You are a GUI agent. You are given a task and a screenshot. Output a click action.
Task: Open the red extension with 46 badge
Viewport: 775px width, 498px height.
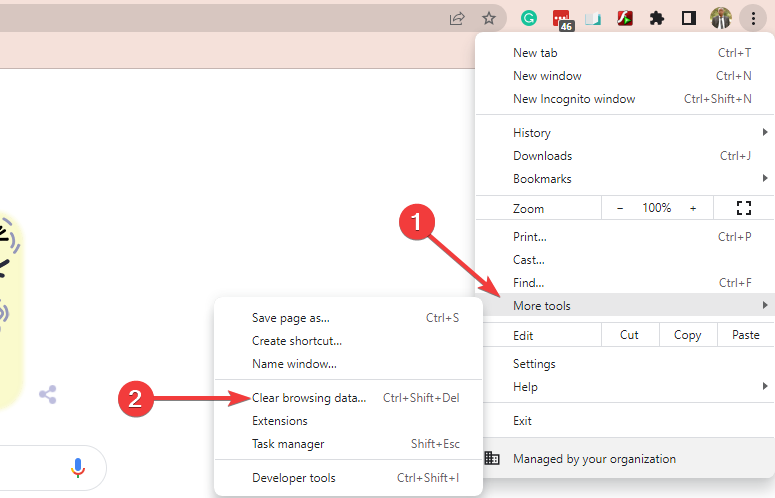click(562, 20)
